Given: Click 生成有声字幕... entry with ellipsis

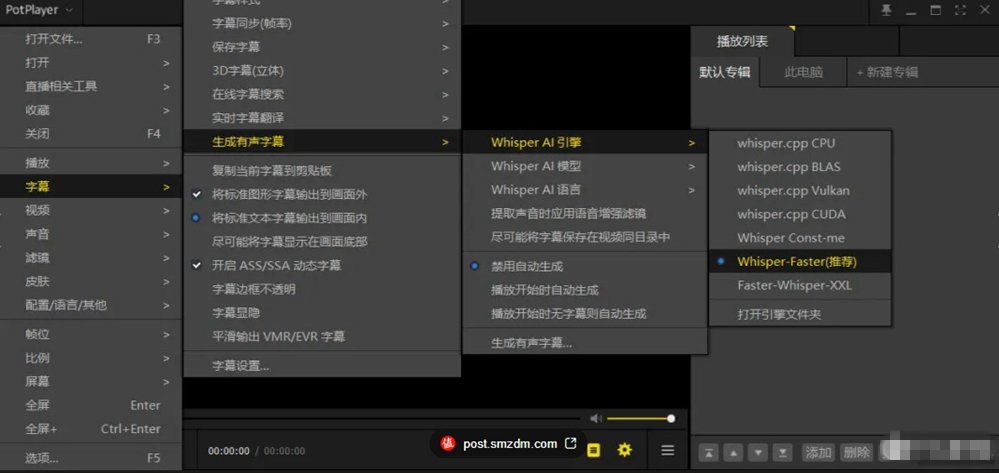Looking at the screenshot, I should 585,343.
